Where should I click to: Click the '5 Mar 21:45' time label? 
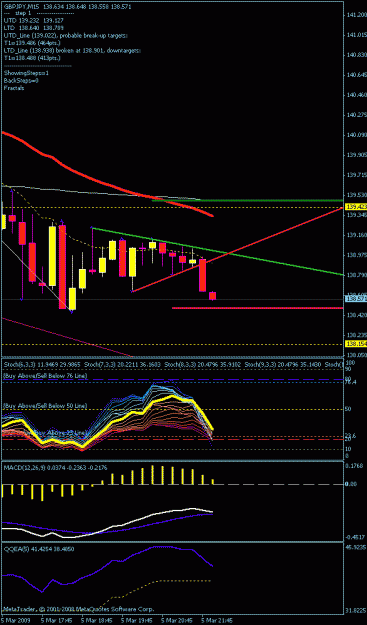point(216,621)
